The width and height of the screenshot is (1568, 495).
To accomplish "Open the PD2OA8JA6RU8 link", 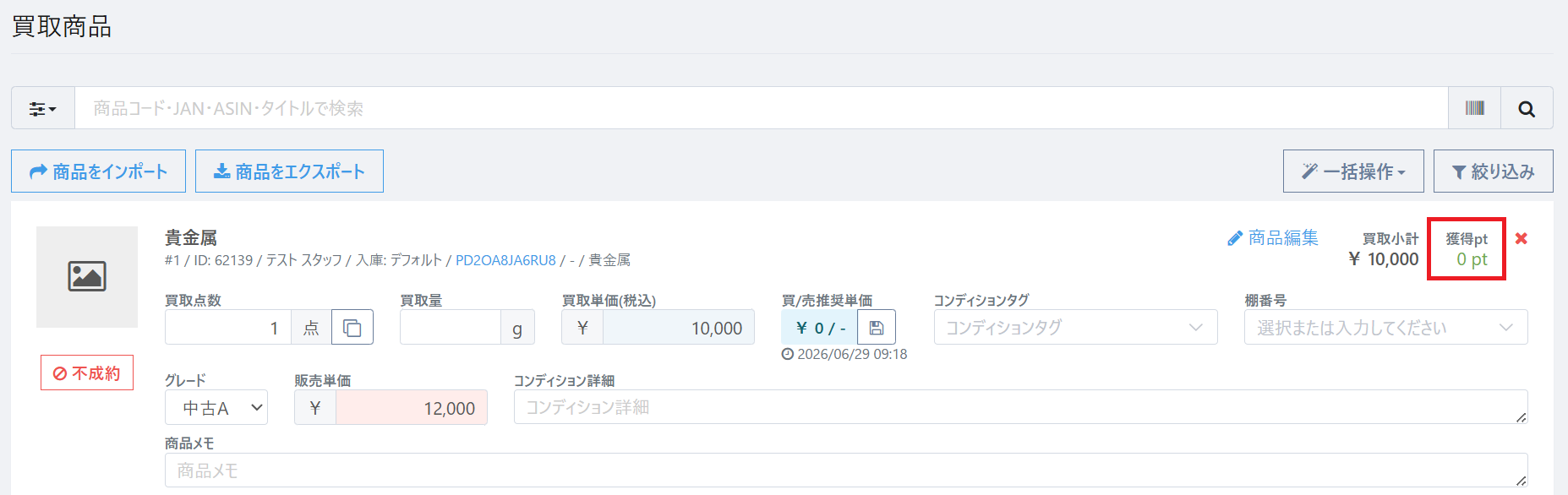I will coord(505,260).
